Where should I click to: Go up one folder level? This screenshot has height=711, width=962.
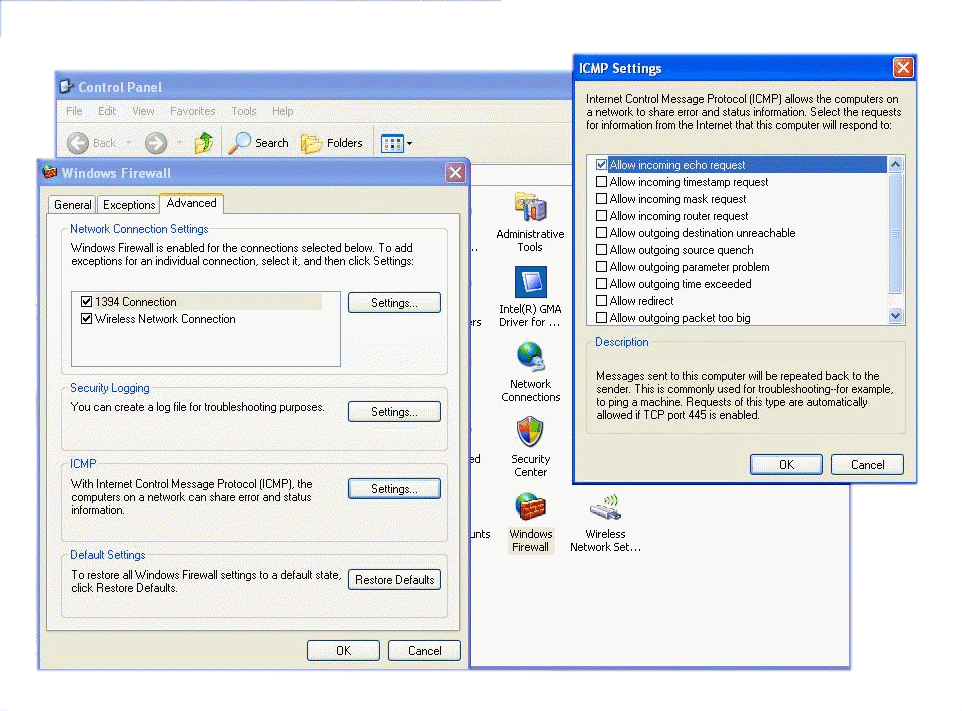coord(204,143)
